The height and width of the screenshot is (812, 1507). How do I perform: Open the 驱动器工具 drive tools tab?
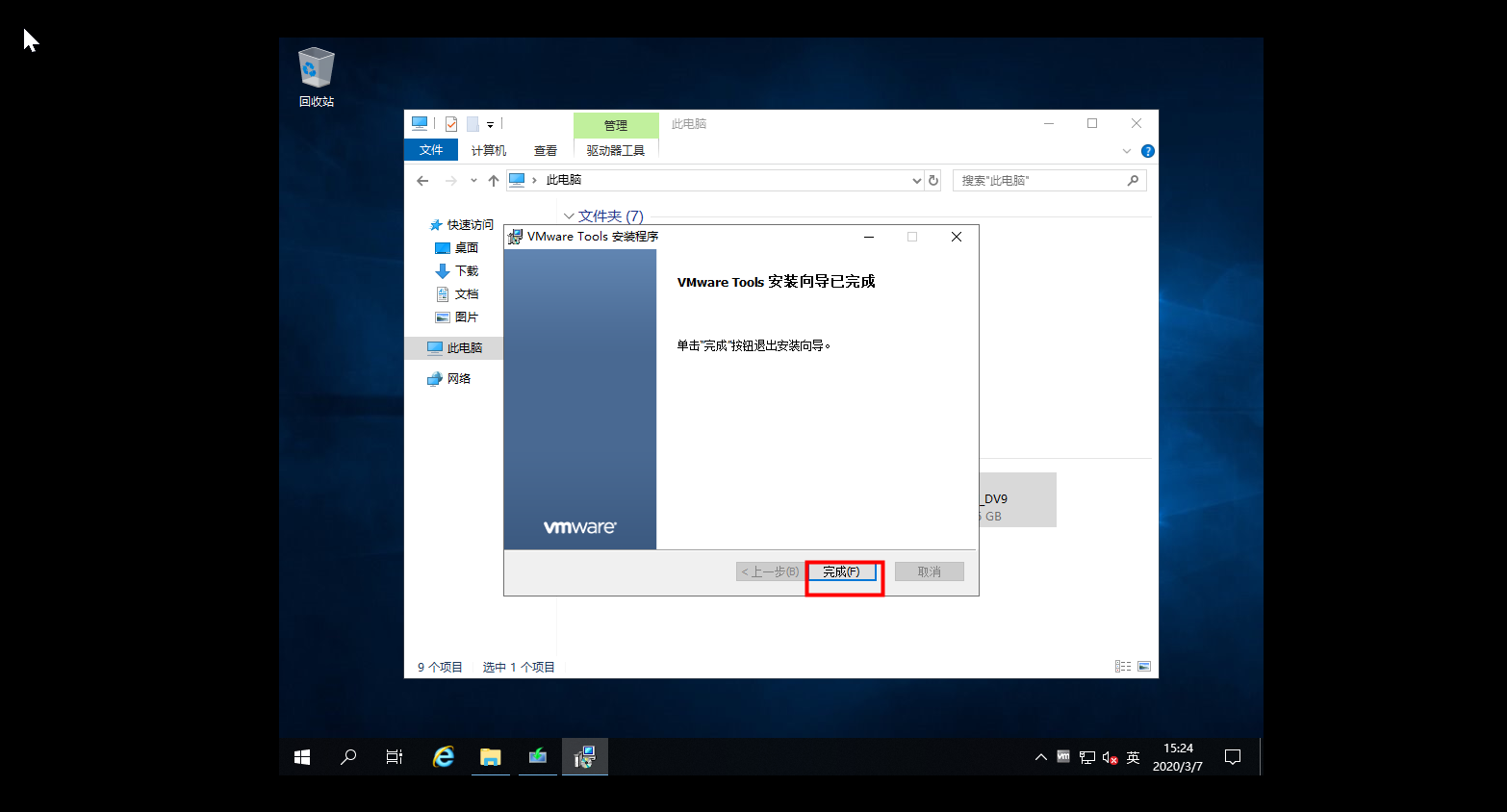tap(616, 150)
